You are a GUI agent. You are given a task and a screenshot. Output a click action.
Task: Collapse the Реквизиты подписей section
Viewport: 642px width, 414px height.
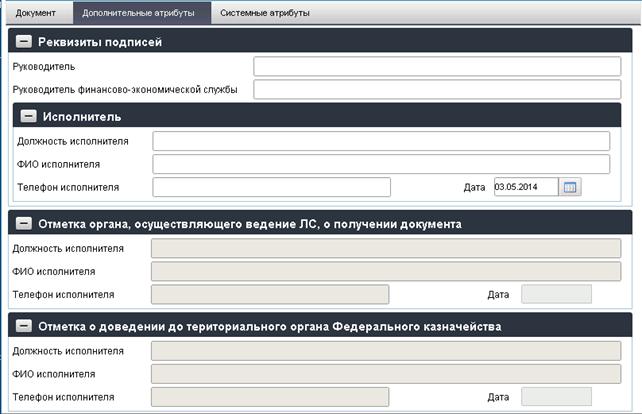pos(24,41)
